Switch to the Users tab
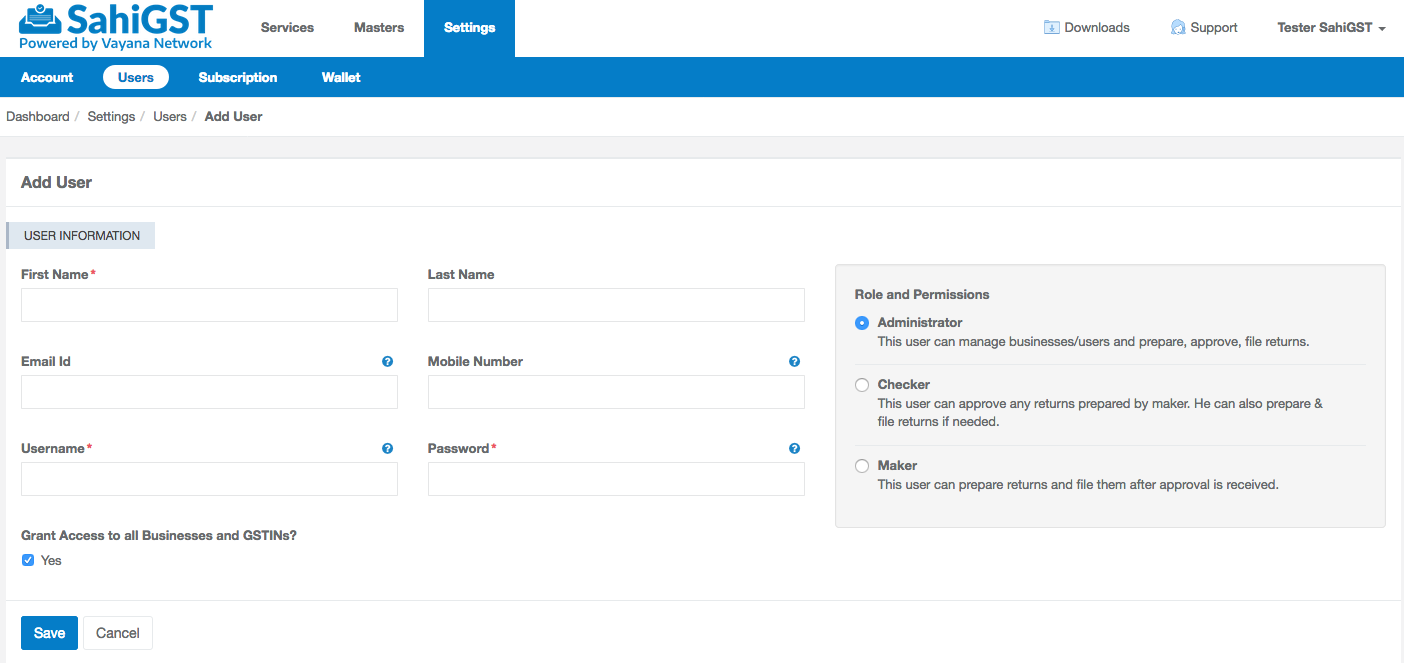 click(136, 77)
